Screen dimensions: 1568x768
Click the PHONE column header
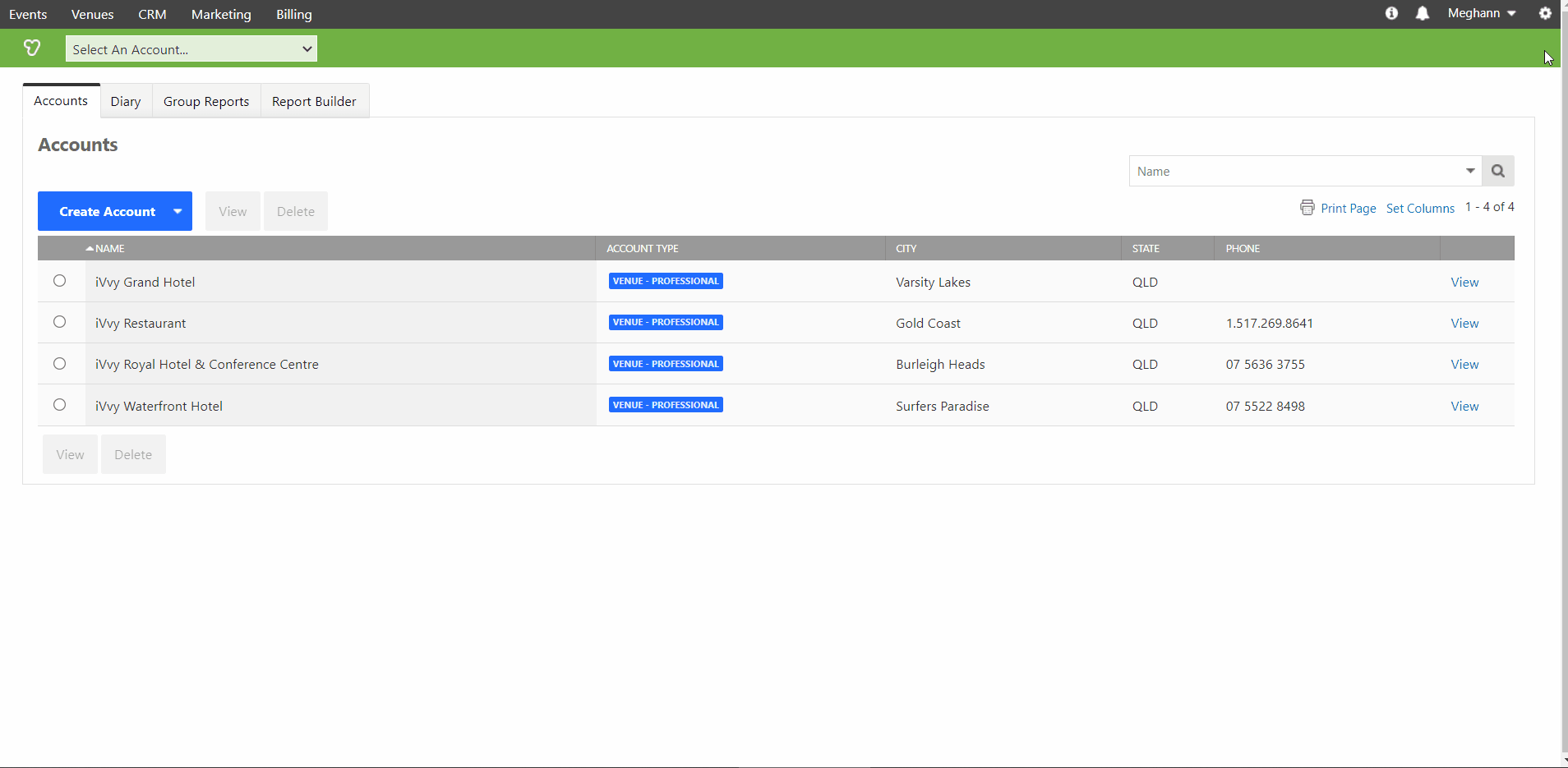pos(1243,248)
